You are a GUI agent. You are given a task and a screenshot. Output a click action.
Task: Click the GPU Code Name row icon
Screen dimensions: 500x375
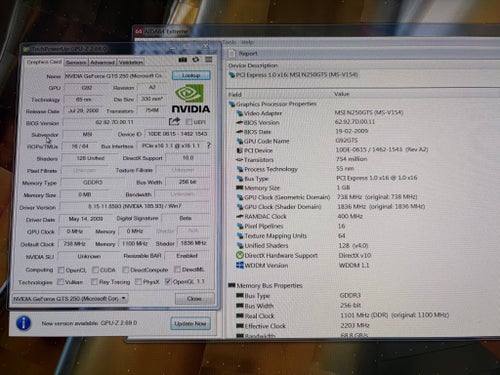(x=239, y=141)
